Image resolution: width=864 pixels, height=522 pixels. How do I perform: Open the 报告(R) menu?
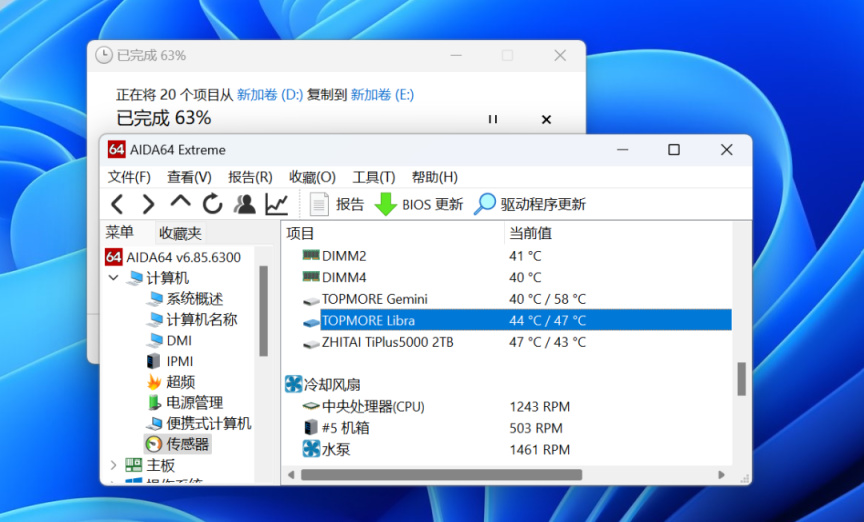(x=250, y=177)
